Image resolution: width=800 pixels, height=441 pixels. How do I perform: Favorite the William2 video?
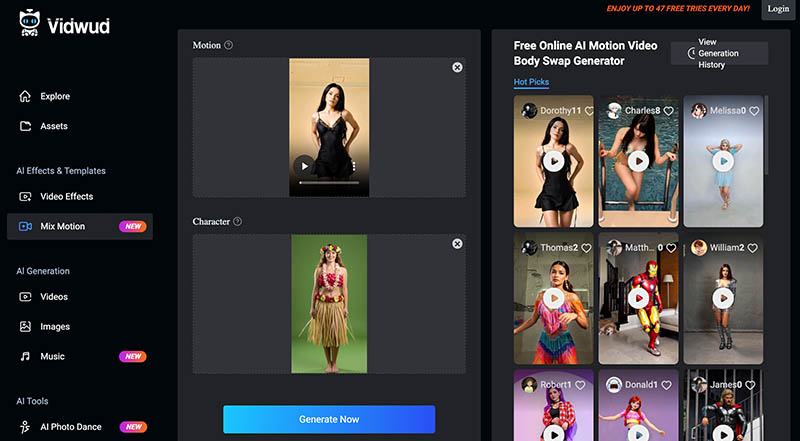pos(754,247)
